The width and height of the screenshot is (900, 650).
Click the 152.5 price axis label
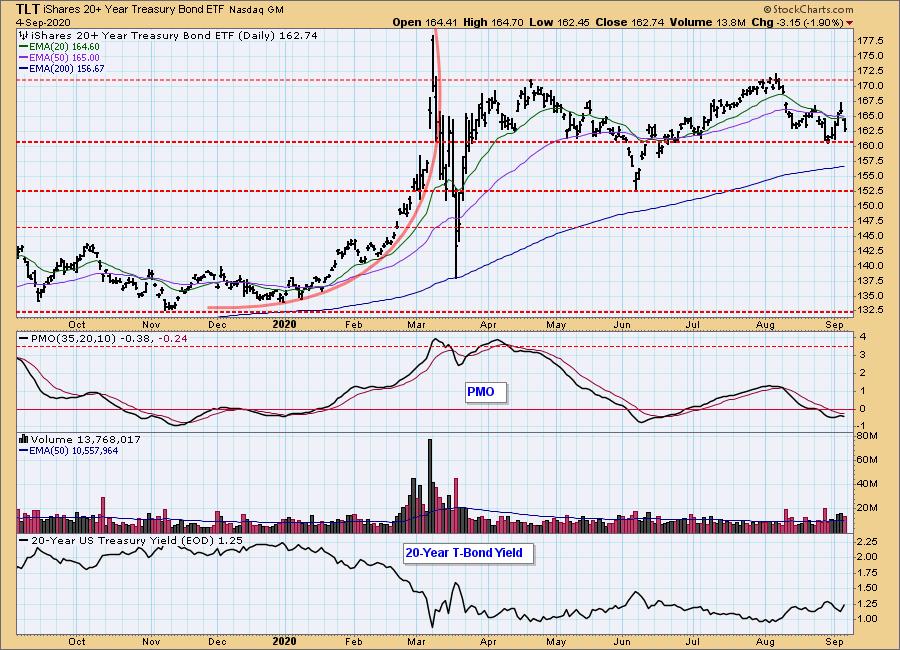[869, 191]
